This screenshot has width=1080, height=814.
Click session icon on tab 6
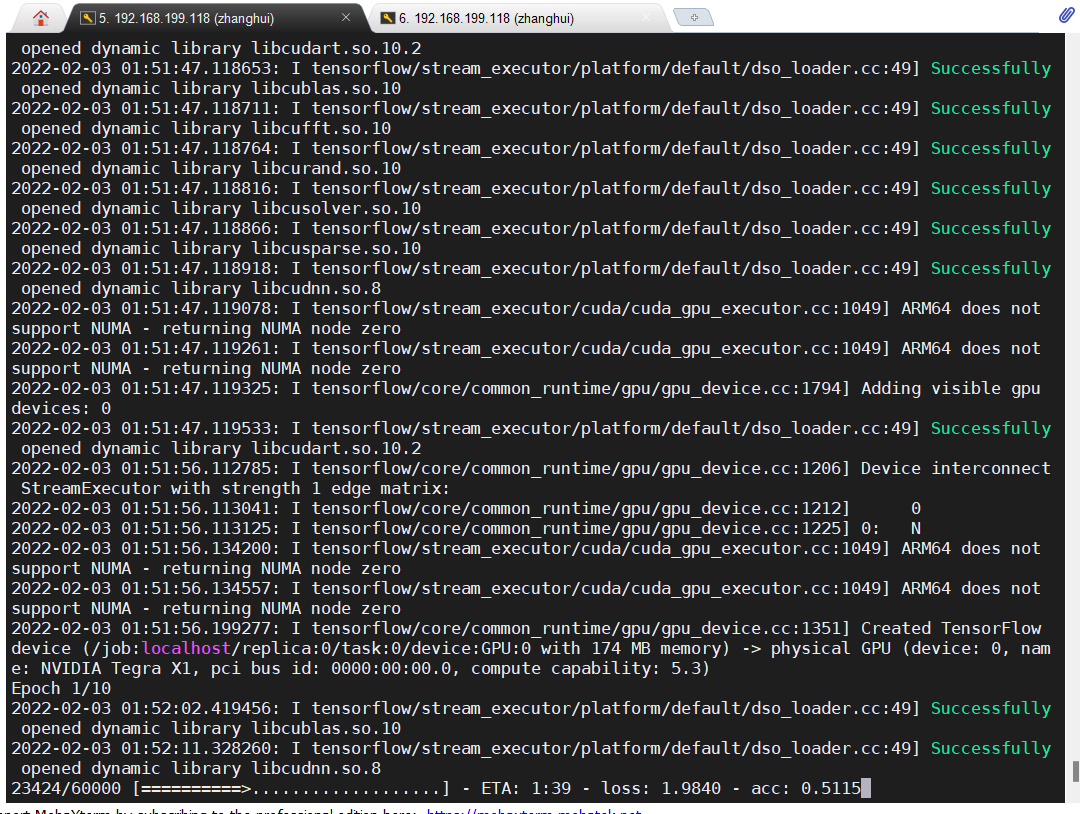click(388, 18)
